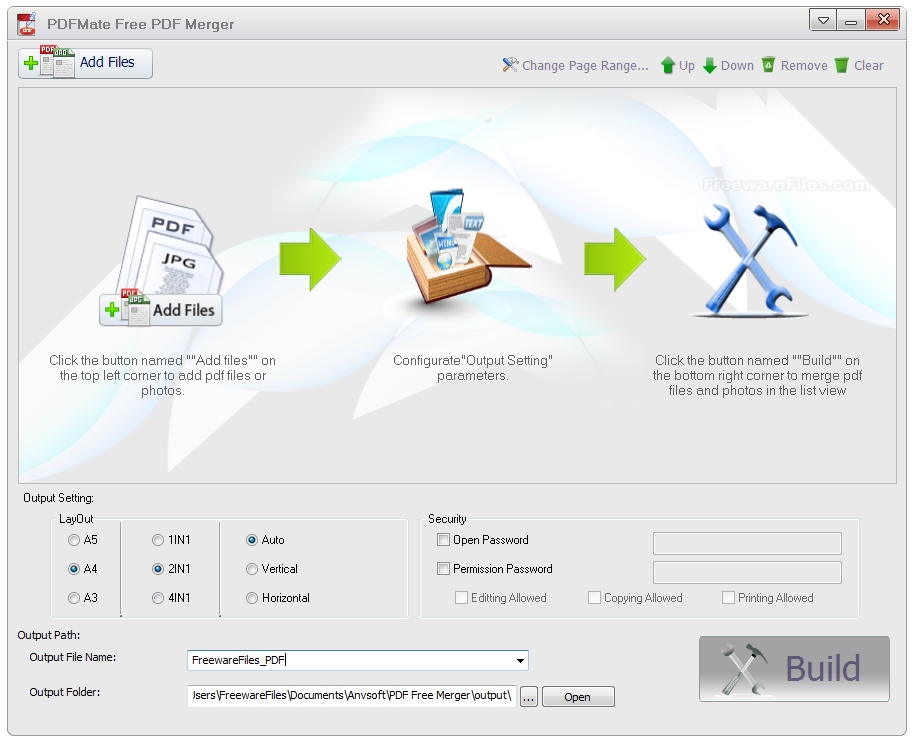
Task: Click the Output Folder path field
Action: pyautogui.click(x=351, y=695)
